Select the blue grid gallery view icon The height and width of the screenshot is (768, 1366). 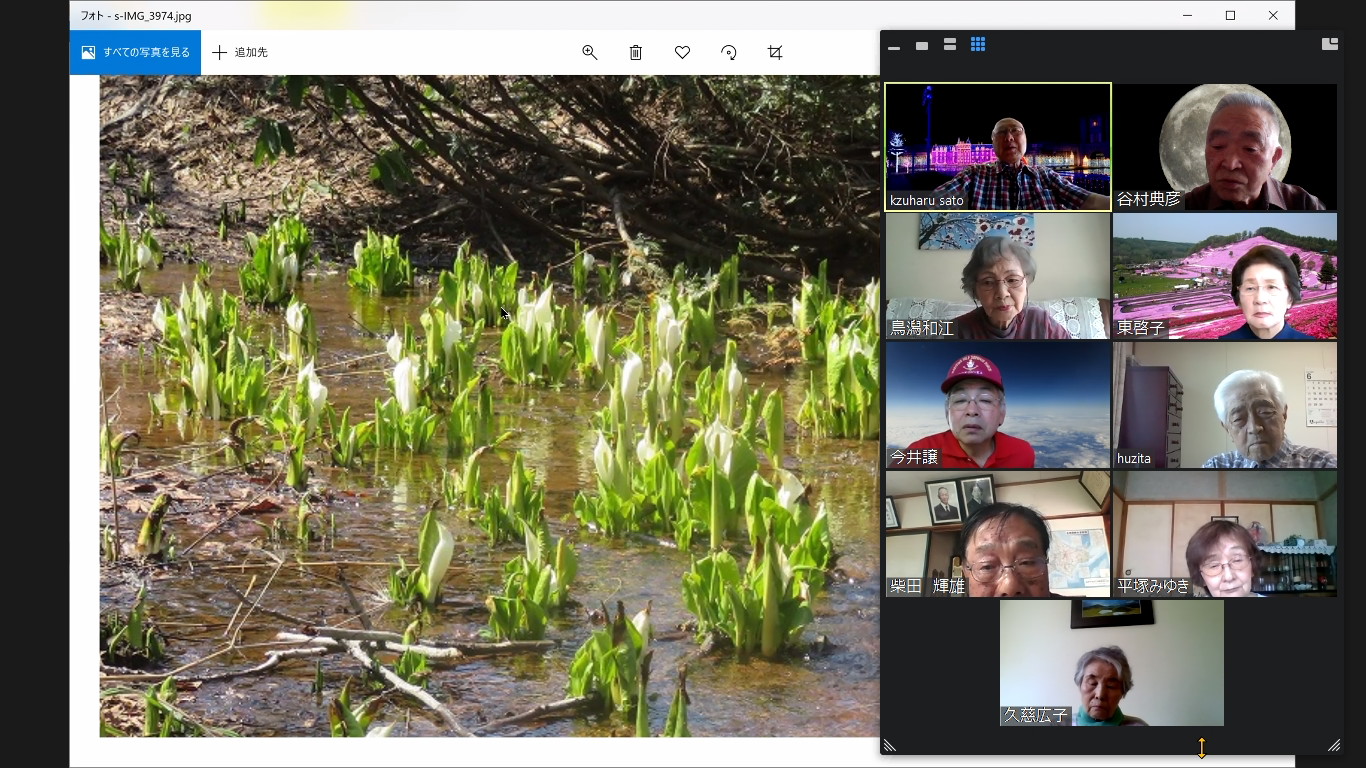pos(978,45)
